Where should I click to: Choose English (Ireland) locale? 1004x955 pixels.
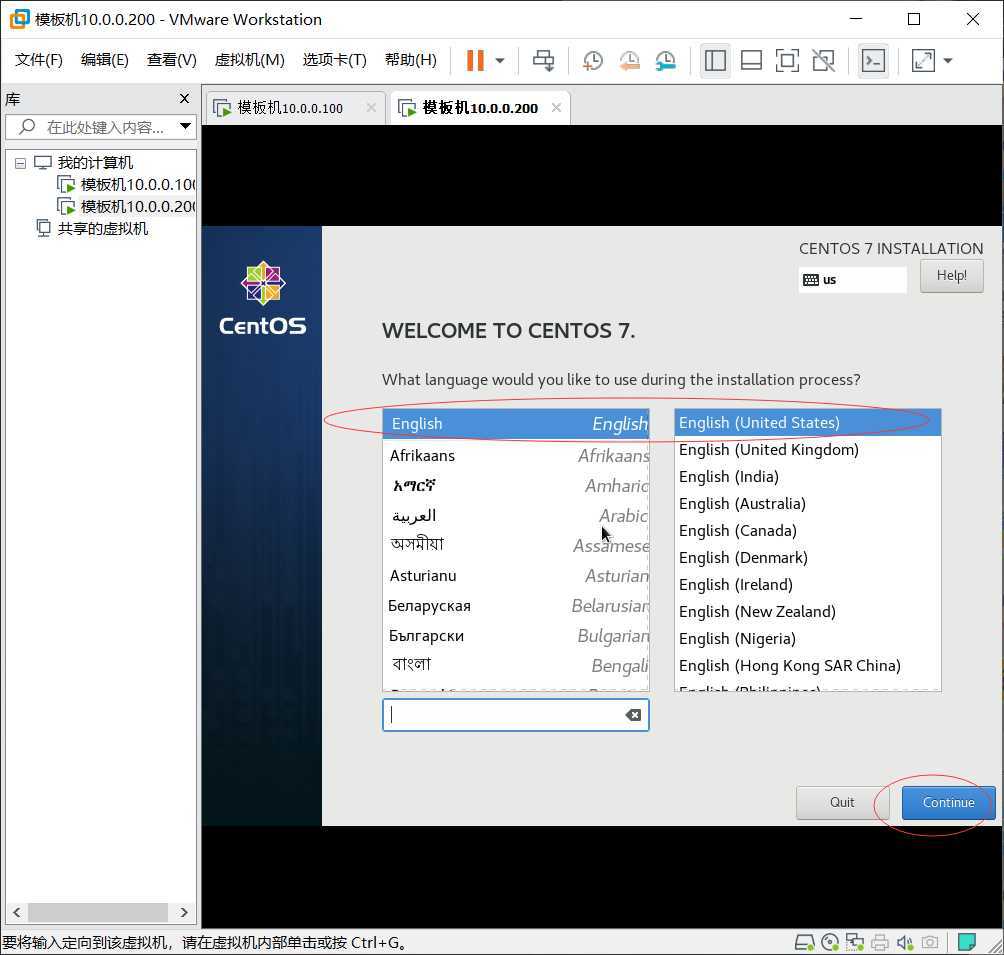point(808,584)
